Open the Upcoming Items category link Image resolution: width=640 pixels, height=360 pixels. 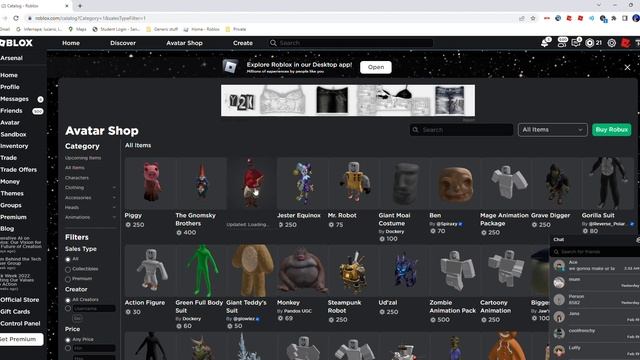83,158
